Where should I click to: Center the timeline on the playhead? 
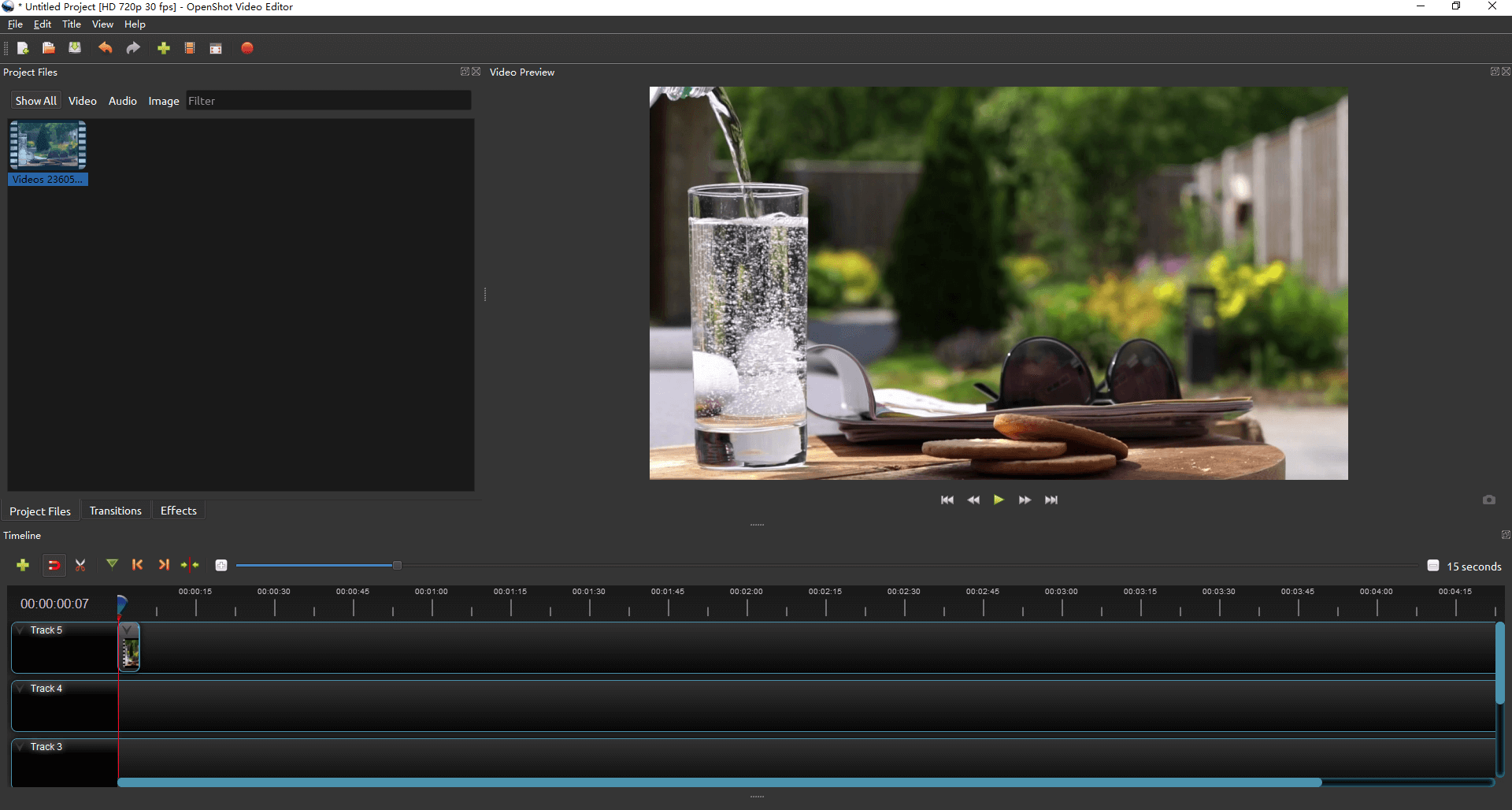tap(190, 564)
